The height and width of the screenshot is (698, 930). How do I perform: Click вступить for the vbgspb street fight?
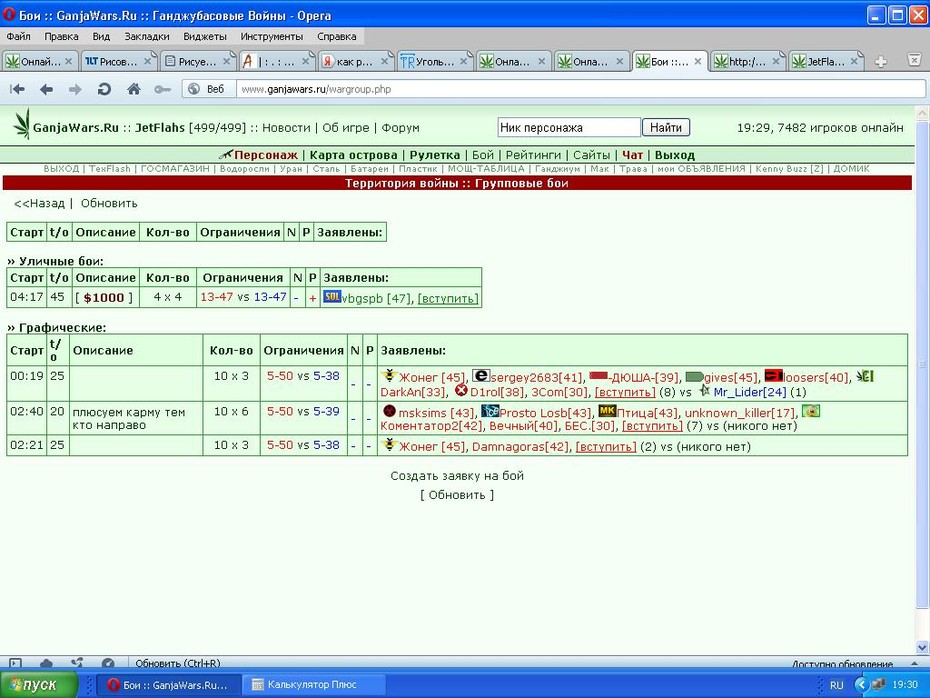(x=448, y=299)
